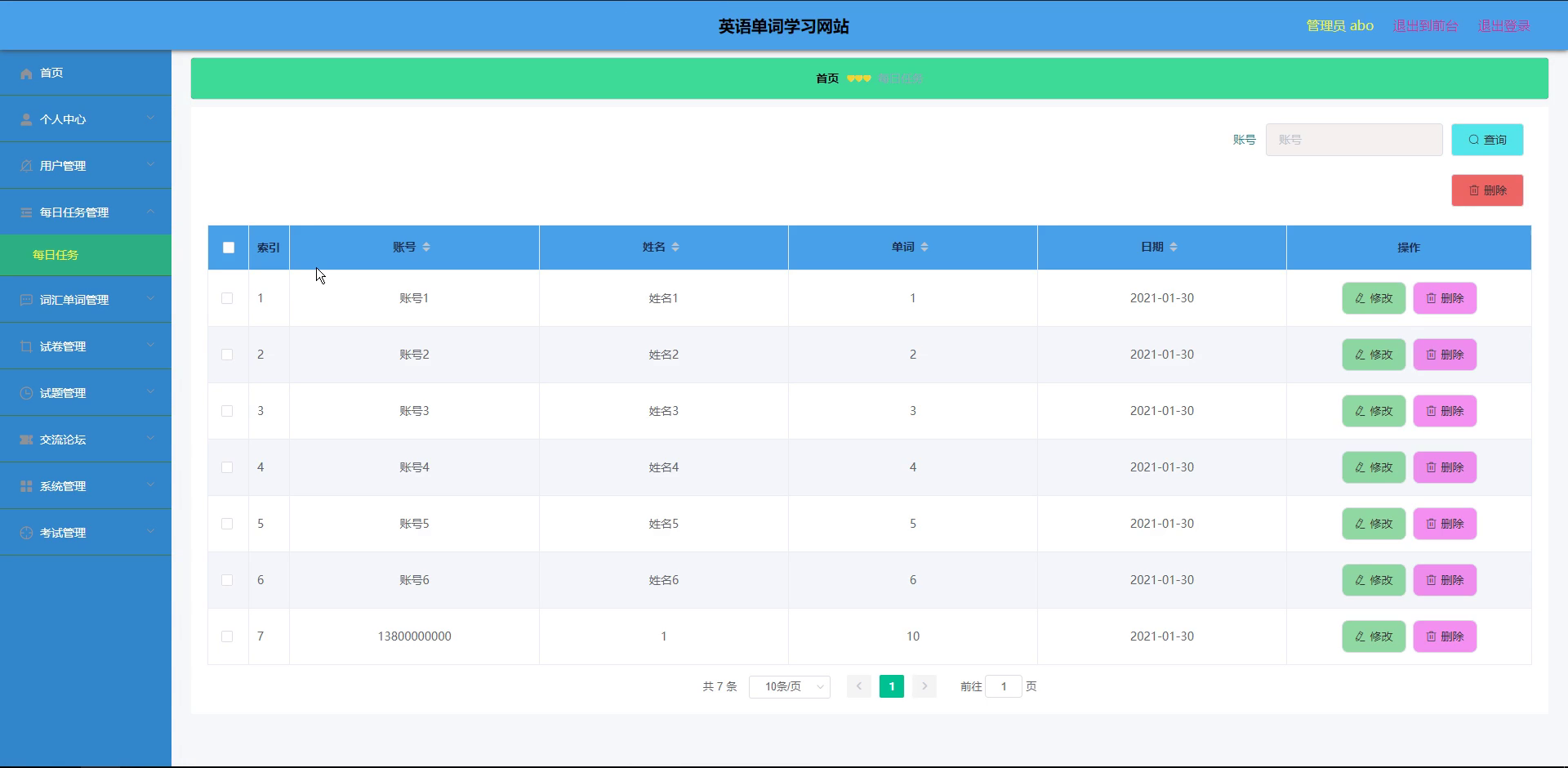Open the 交流论坛 sidebar menu
The image size is (1568, 768).
coord(86,440)
